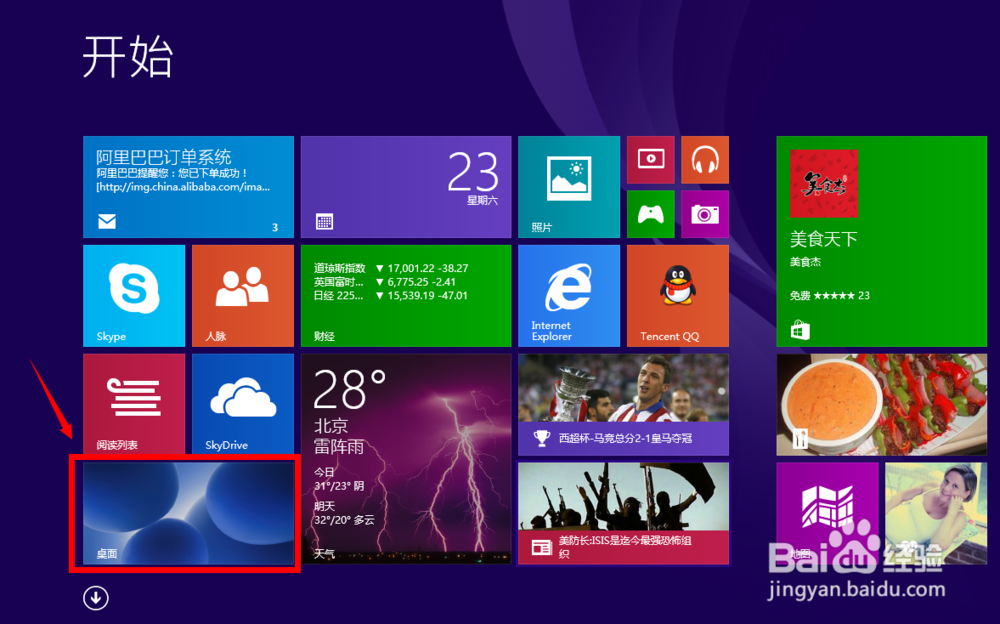
Task: Open the 财经 (Finance) stock tile
Action: click(406, 295)
